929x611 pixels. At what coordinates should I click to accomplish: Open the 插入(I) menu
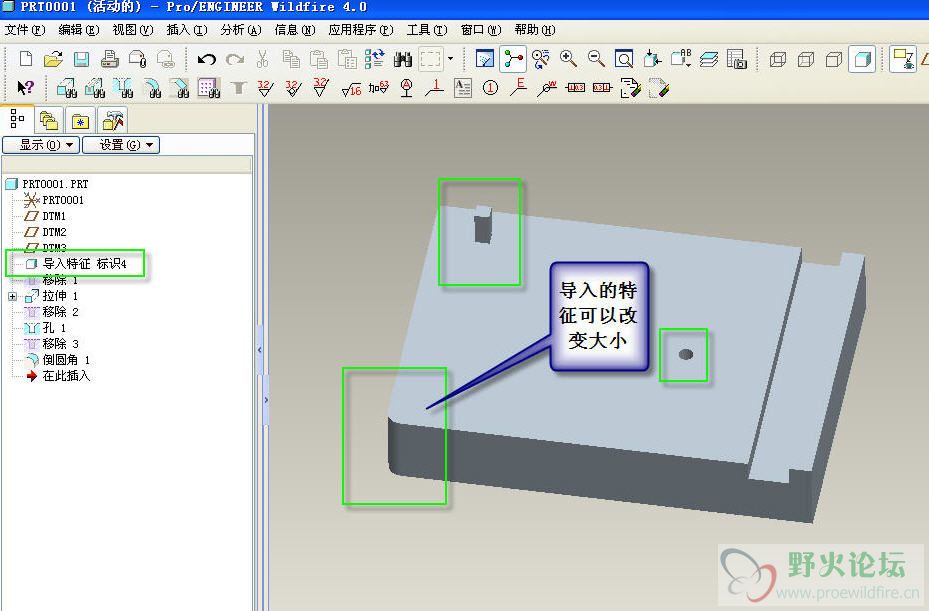click(x=187, y=30)
